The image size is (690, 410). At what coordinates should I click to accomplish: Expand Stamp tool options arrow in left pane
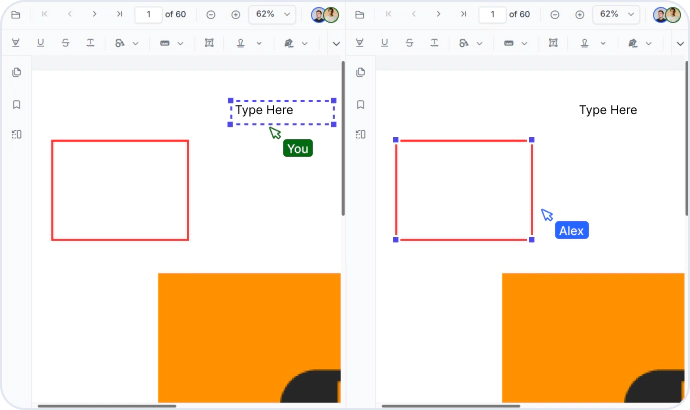click(x=259, y=43)
